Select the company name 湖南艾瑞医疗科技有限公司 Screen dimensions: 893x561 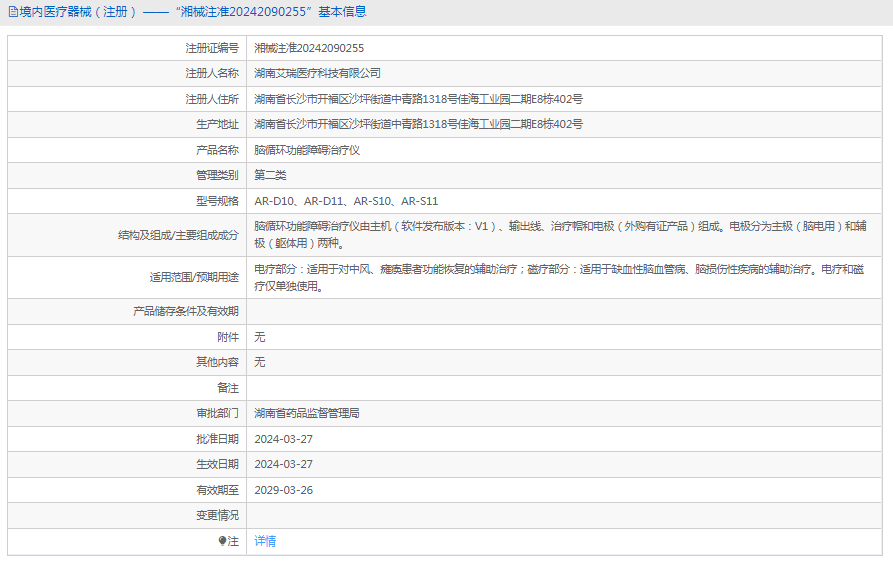click(317, 73)
